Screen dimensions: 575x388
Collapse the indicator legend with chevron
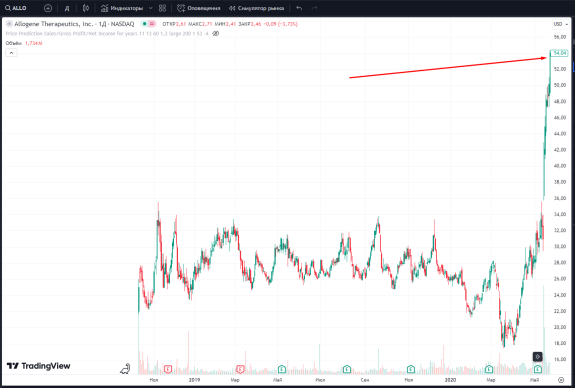pyautogui.click(x=11, y=53)
